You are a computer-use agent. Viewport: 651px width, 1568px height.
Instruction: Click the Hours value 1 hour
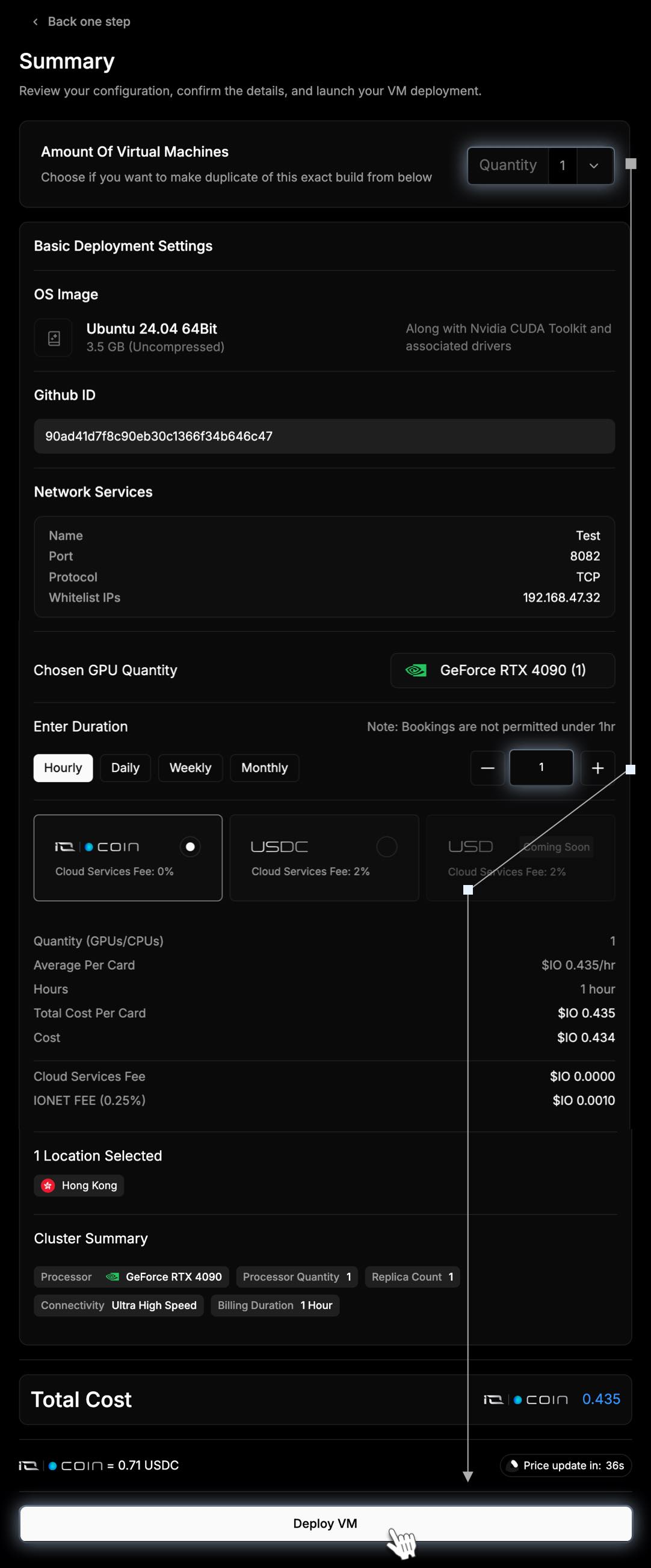coord(597,989)
